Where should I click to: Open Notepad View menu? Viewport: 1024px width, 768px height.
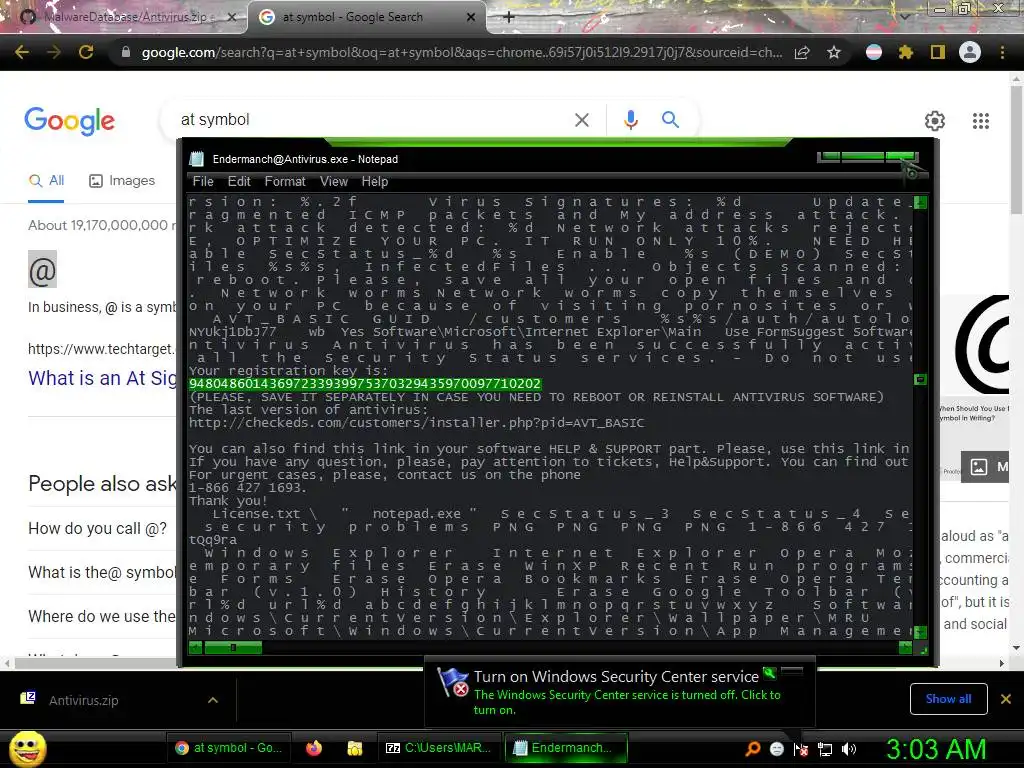point(334,182)
